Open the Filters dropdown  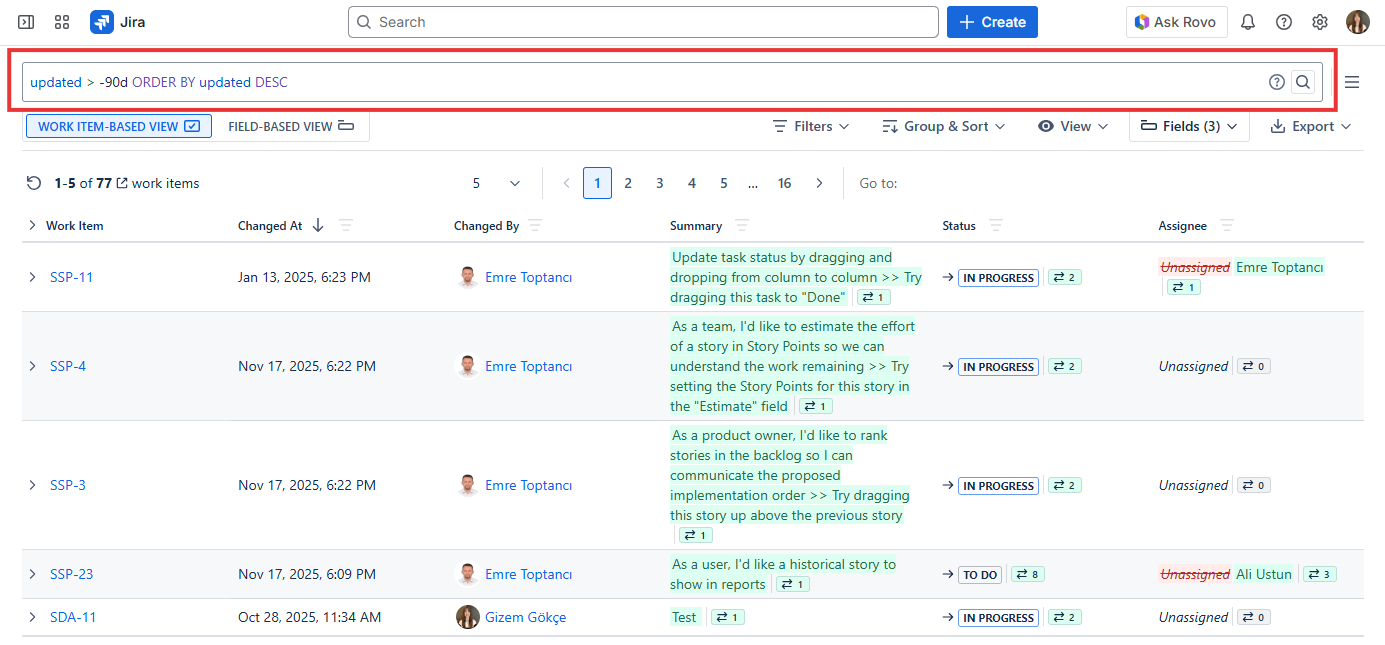[x=811, y=126]
